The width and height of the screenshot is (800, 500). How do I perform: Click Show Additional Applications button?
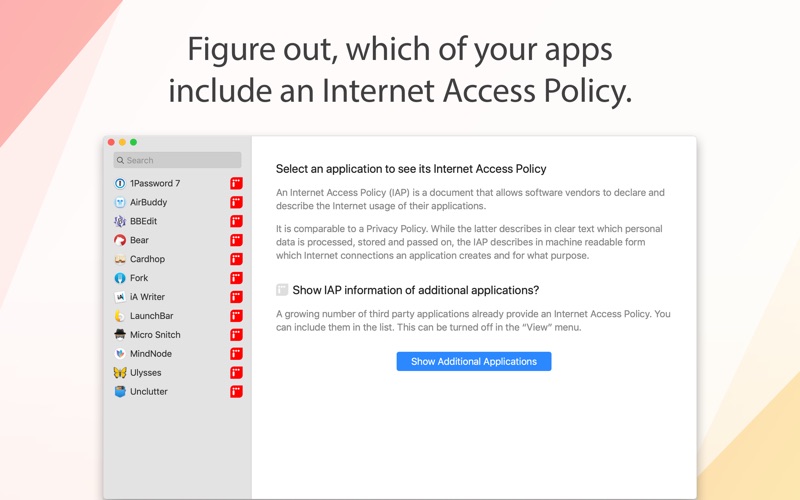pos(474,361)
